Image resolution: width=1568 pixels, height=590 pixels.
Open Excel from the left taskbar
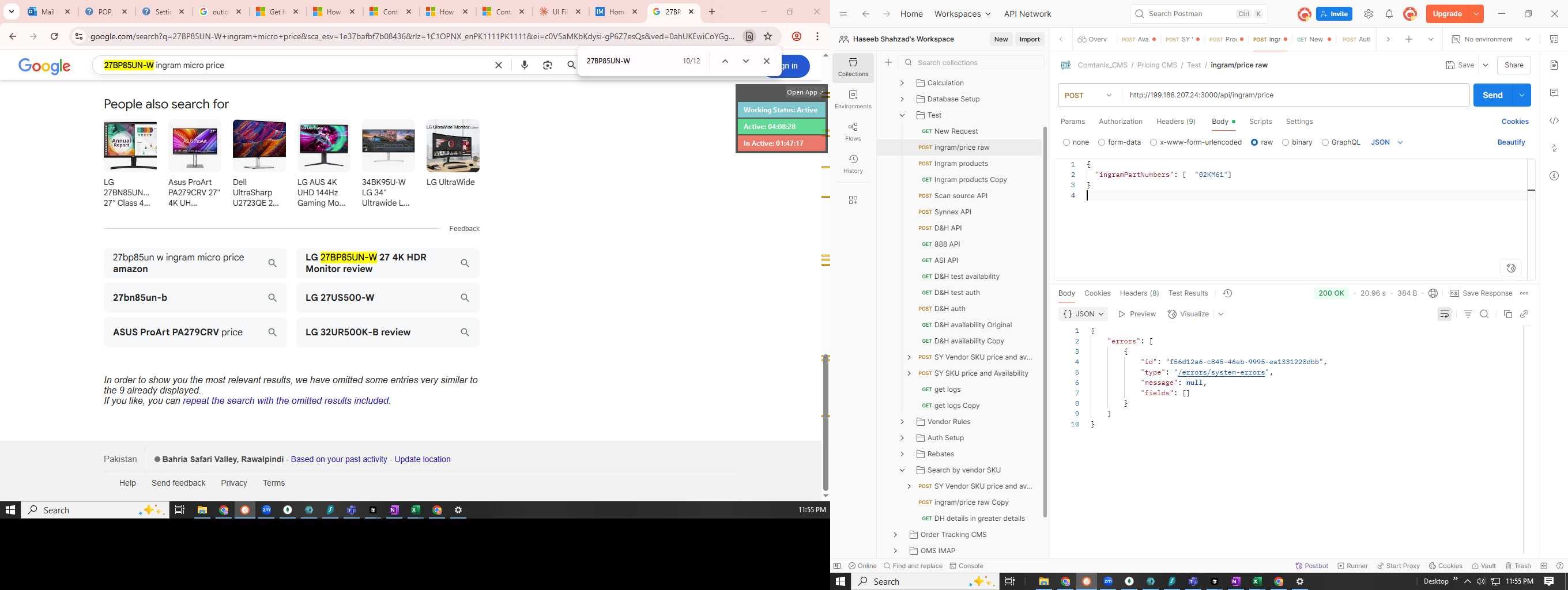pos(415,510)
